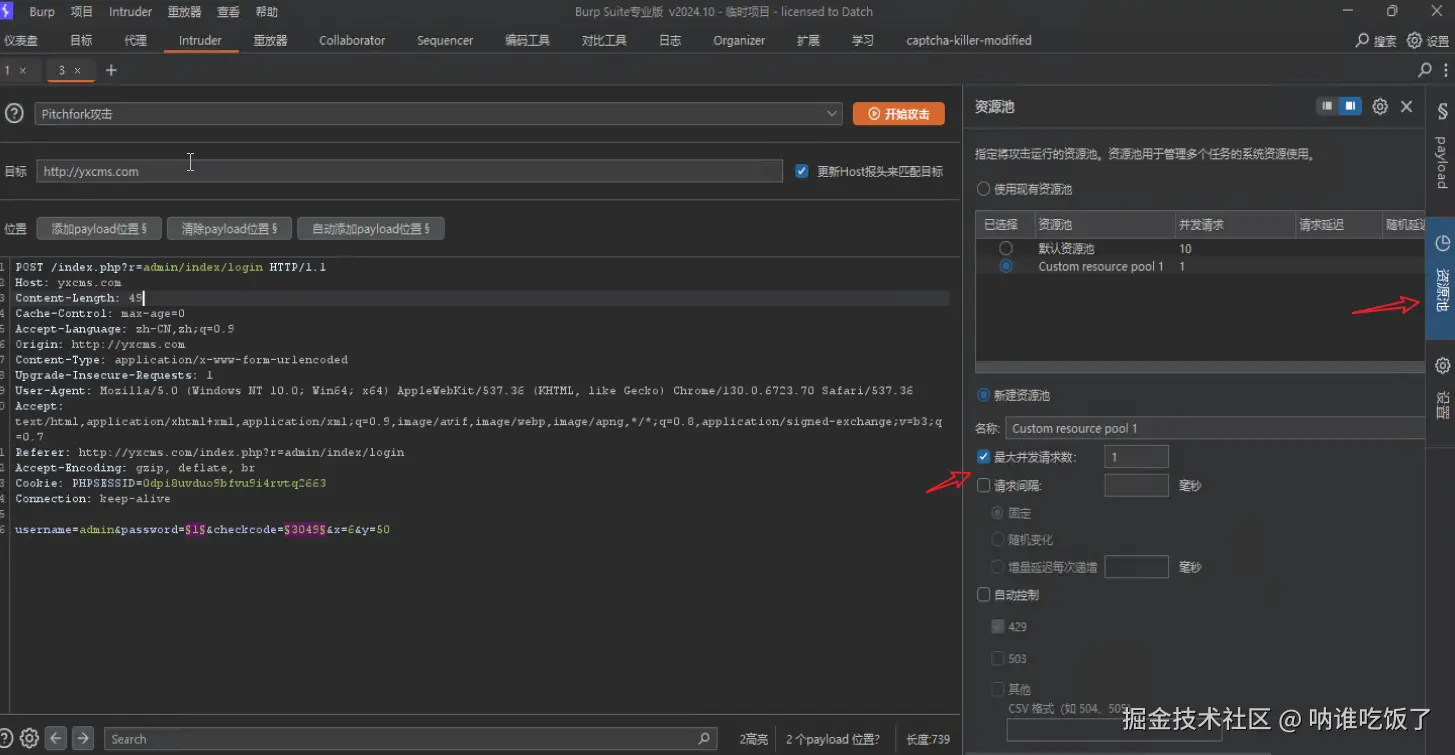Viewport: 1455px width, 755px height.
Task: Enable the 请求间隔 checkbox
Action: point(984,486)
